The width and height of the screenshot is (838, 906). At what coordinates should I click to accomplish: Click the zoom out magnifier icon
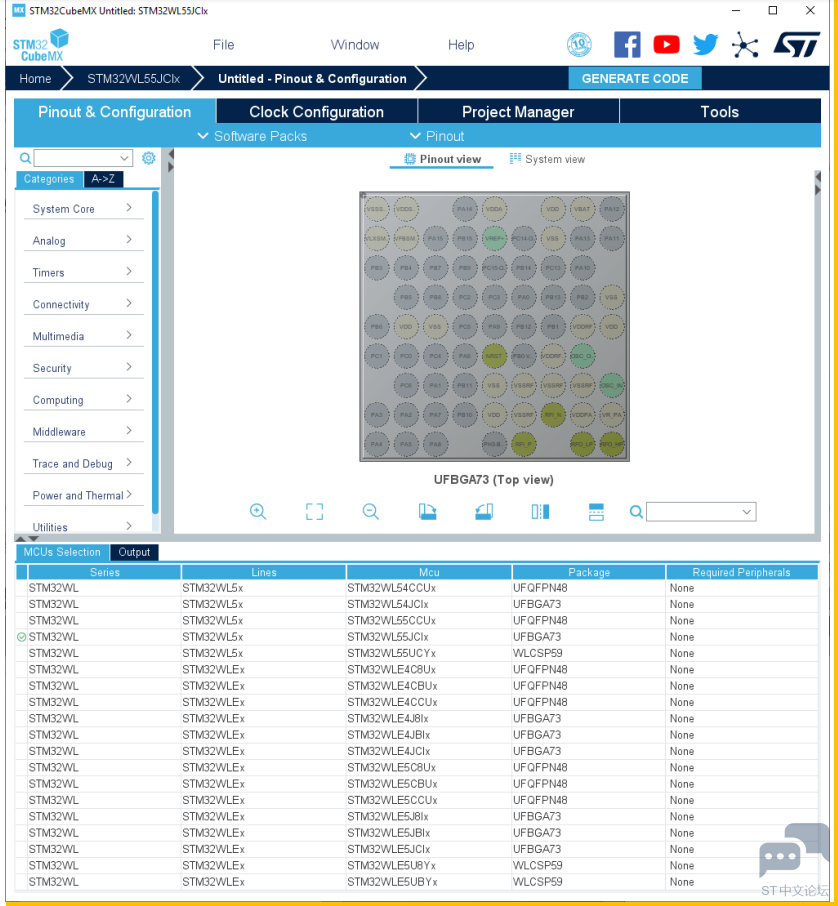coord(371,512)
